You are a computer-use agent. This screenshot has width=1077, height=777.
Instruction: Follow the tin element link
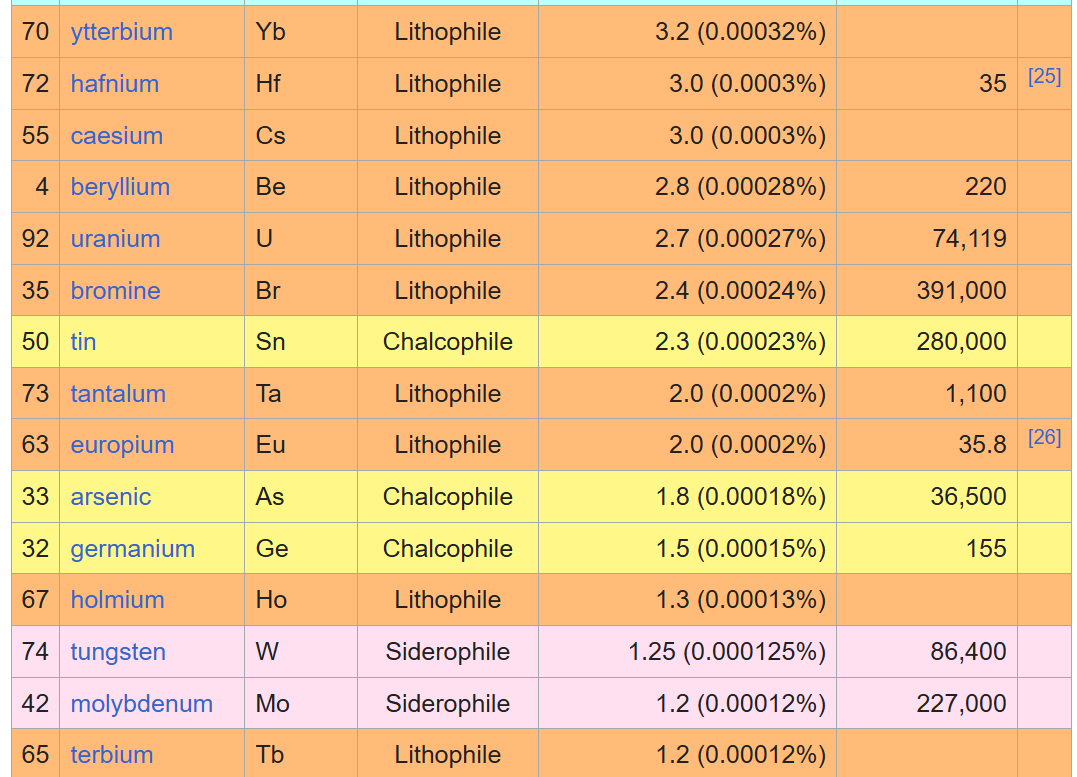pyautogui.click(x=83, y=341)
